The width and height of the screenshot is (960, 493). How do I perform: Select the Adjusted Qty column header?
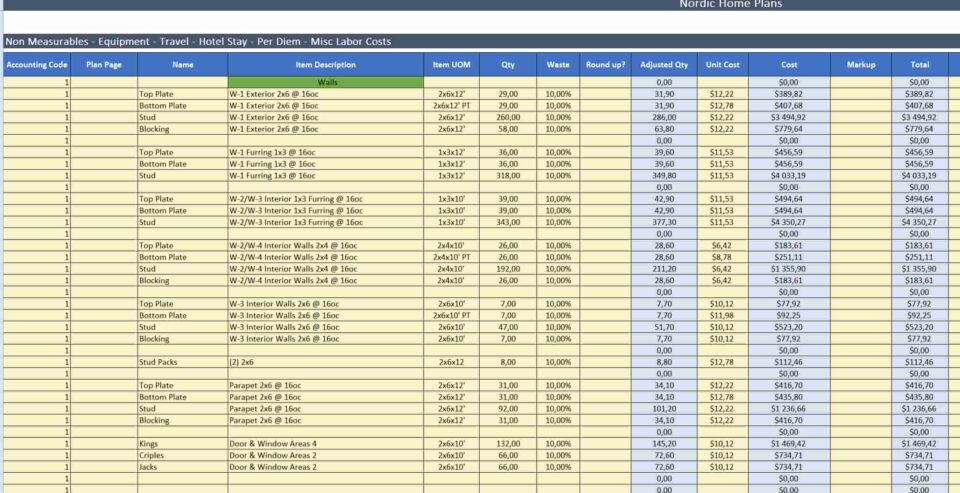(x=664, y=65)
